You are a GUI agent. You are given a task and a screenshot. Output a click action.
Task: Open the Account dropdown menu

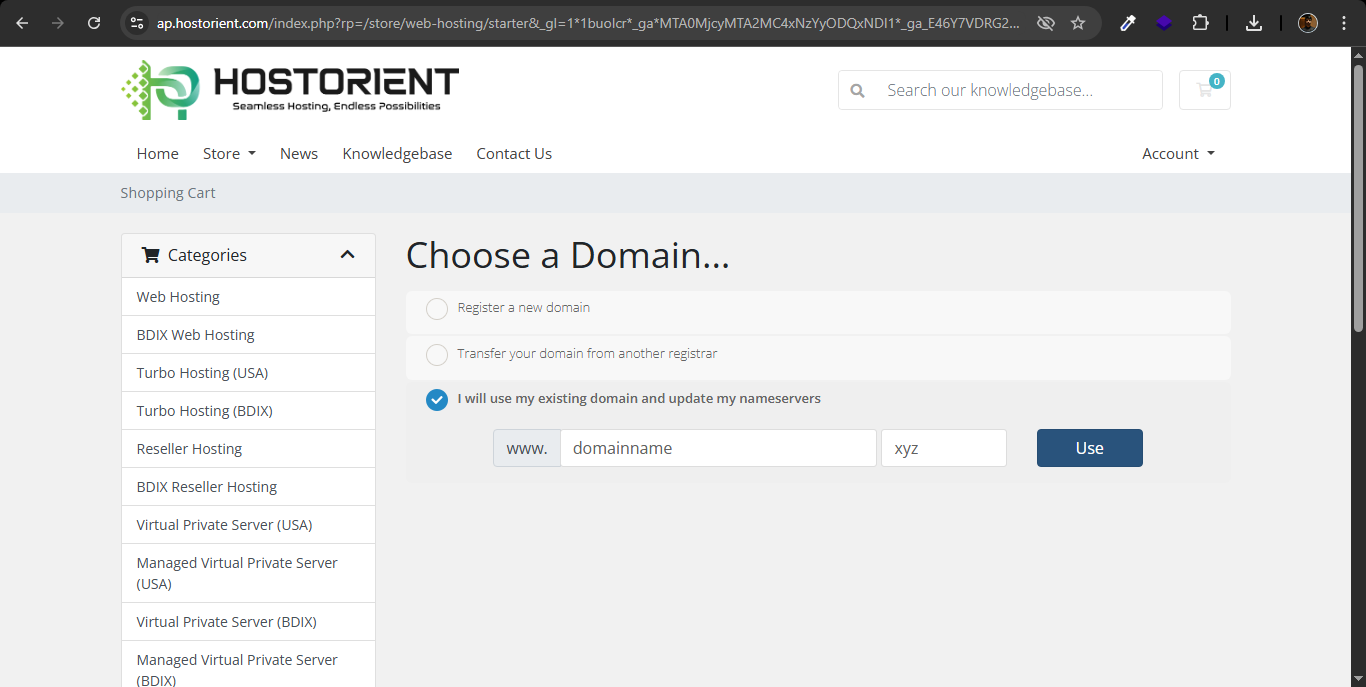coord(1178,153)
